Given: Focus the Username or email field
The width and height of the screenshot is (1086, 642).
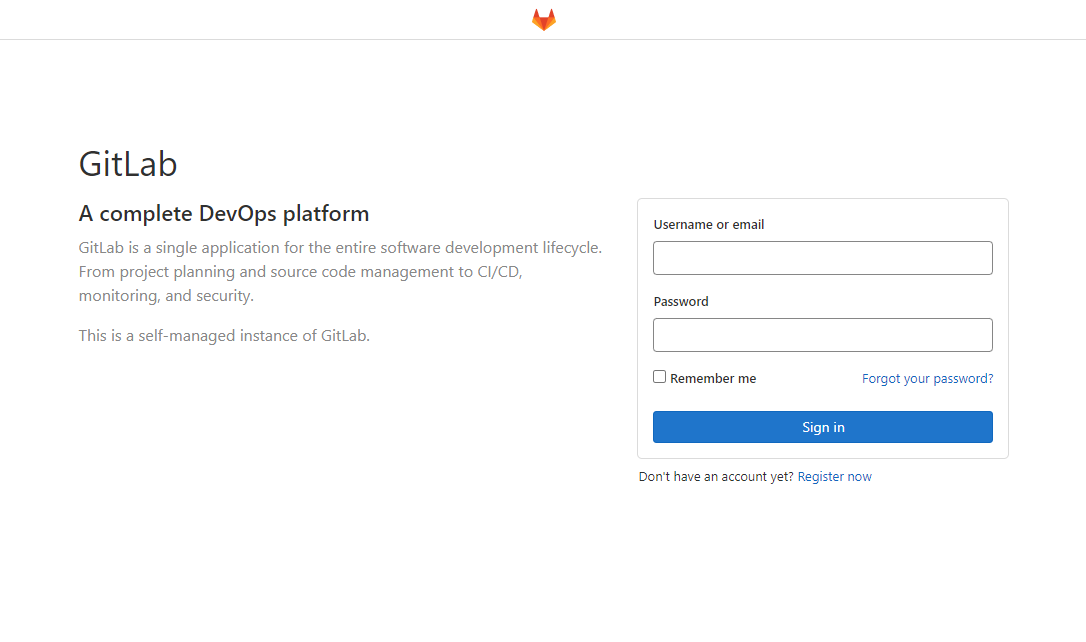Looking at the screenshot, I should (822, 258).
